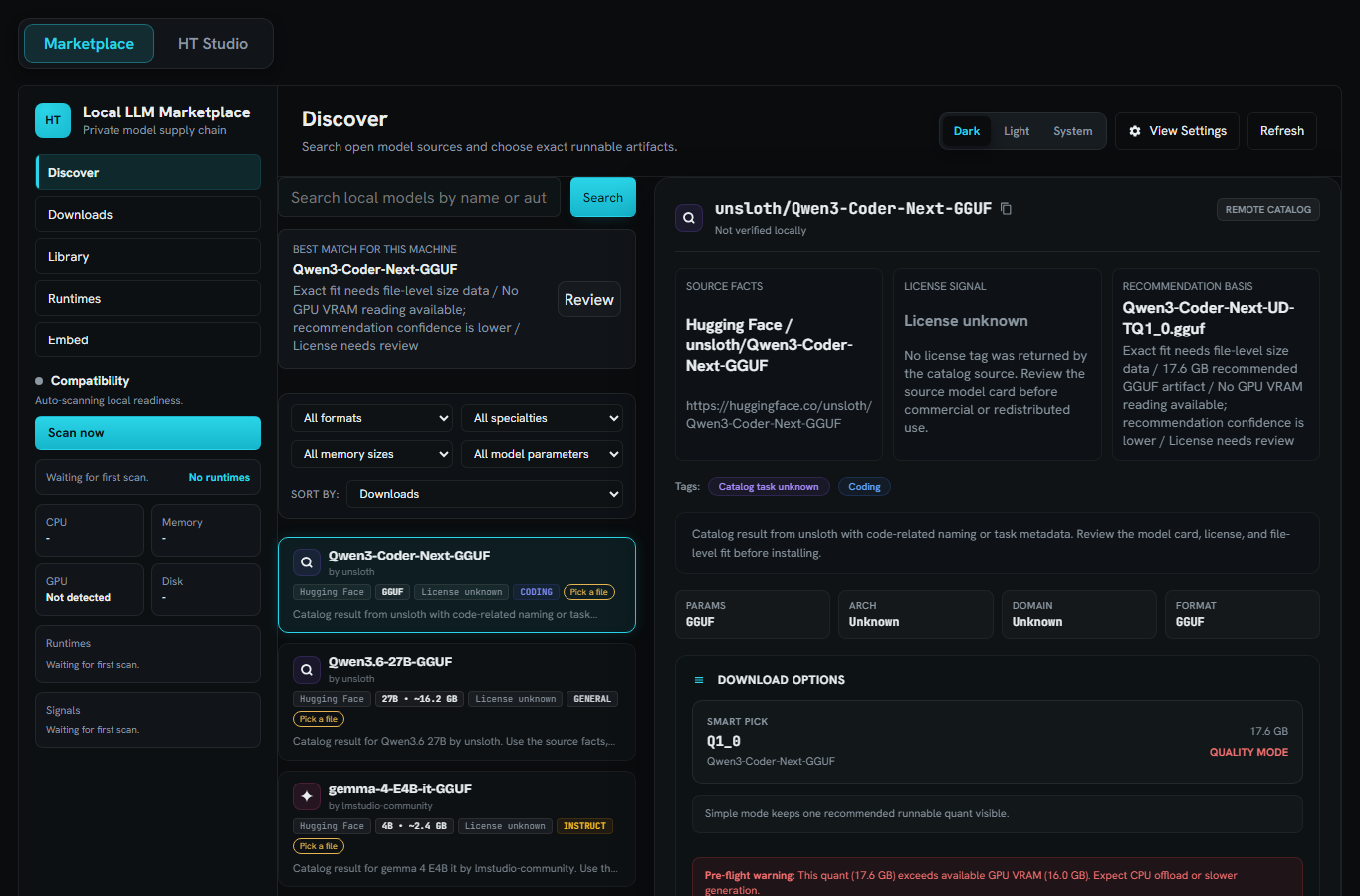Click the list icon beside Download Options
Viewport: 1360px width, 896px height.
pyautogui.click(x=699, y=680)
